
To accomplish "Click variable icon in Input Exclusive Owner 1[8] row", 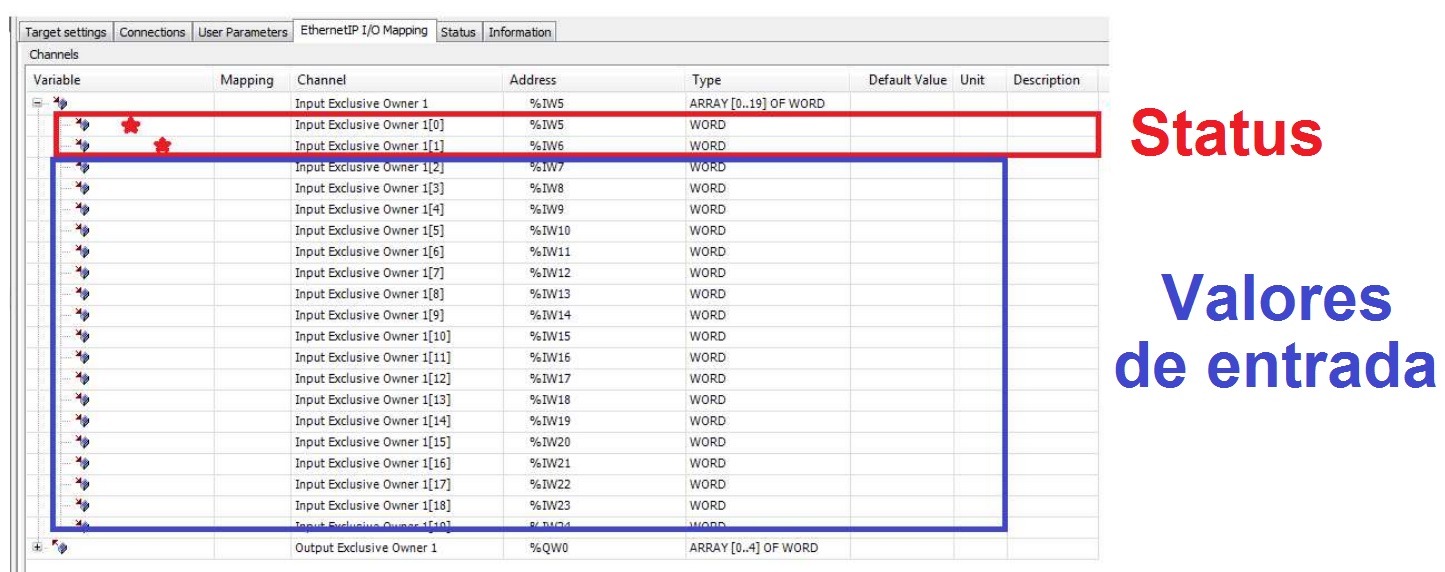I will (82, 294).
